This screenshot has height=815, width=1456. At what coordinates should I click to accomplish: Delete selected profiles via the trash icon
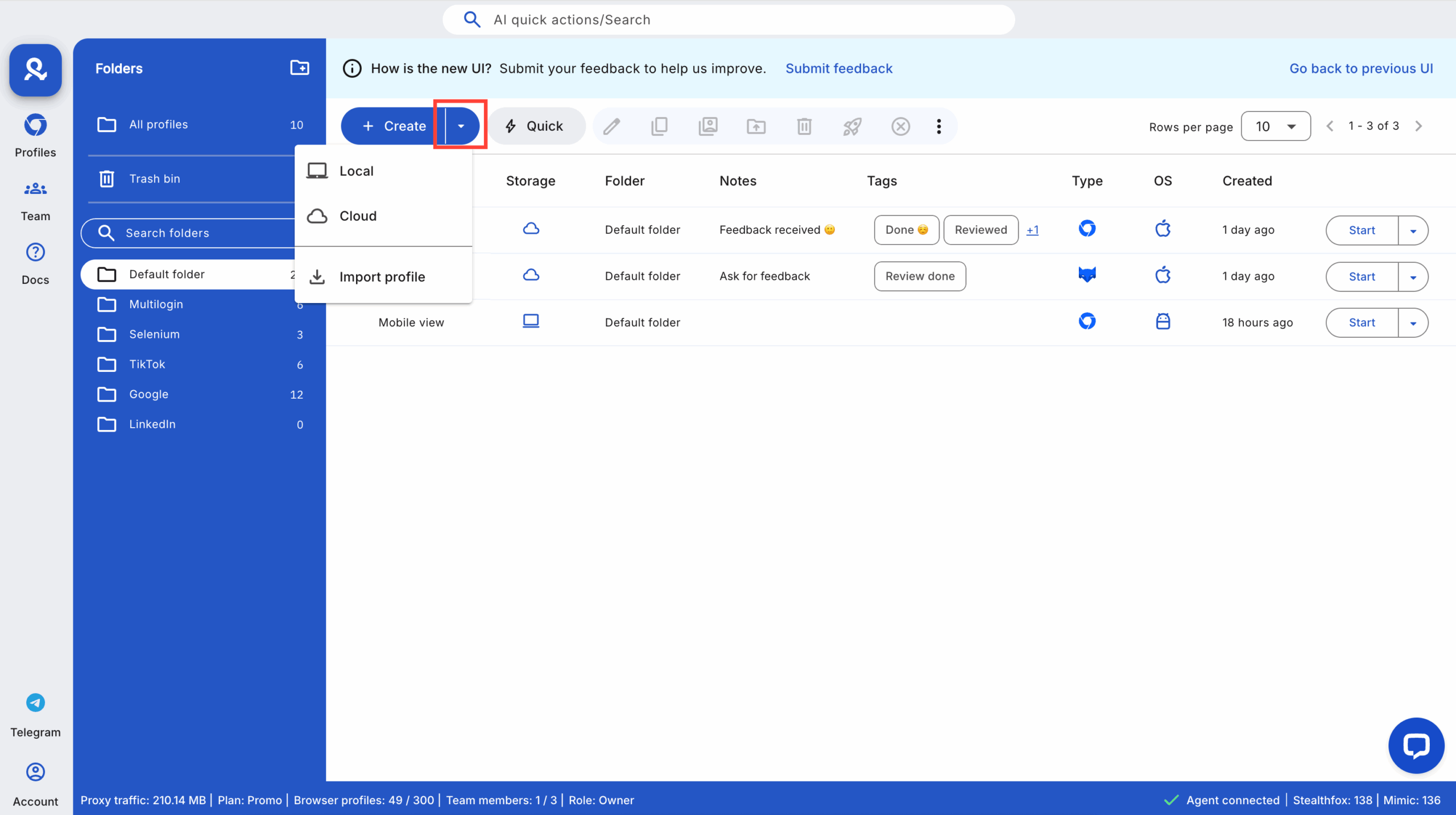pos(804,126)
